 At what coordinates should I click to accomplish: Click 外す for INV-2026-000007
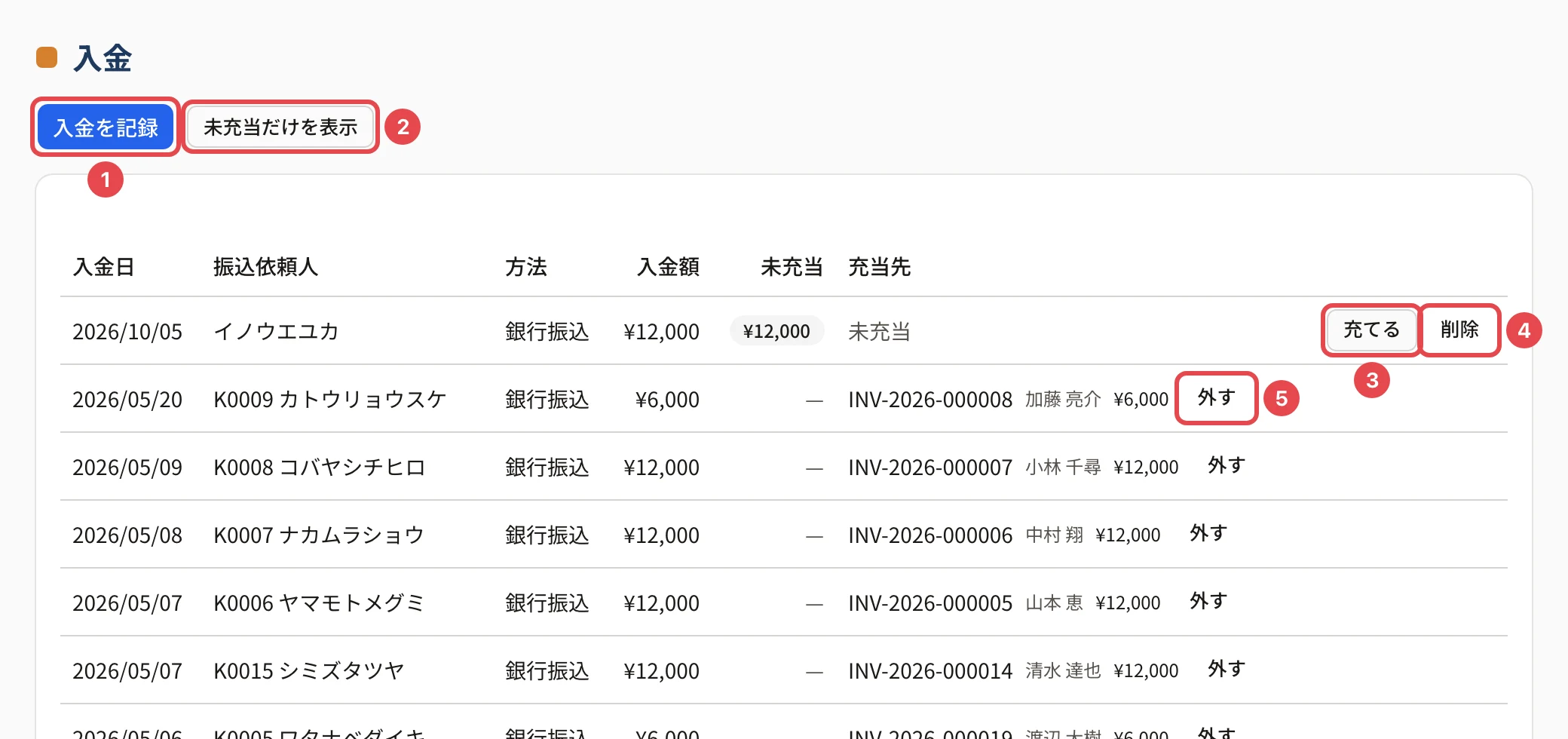1227,465
